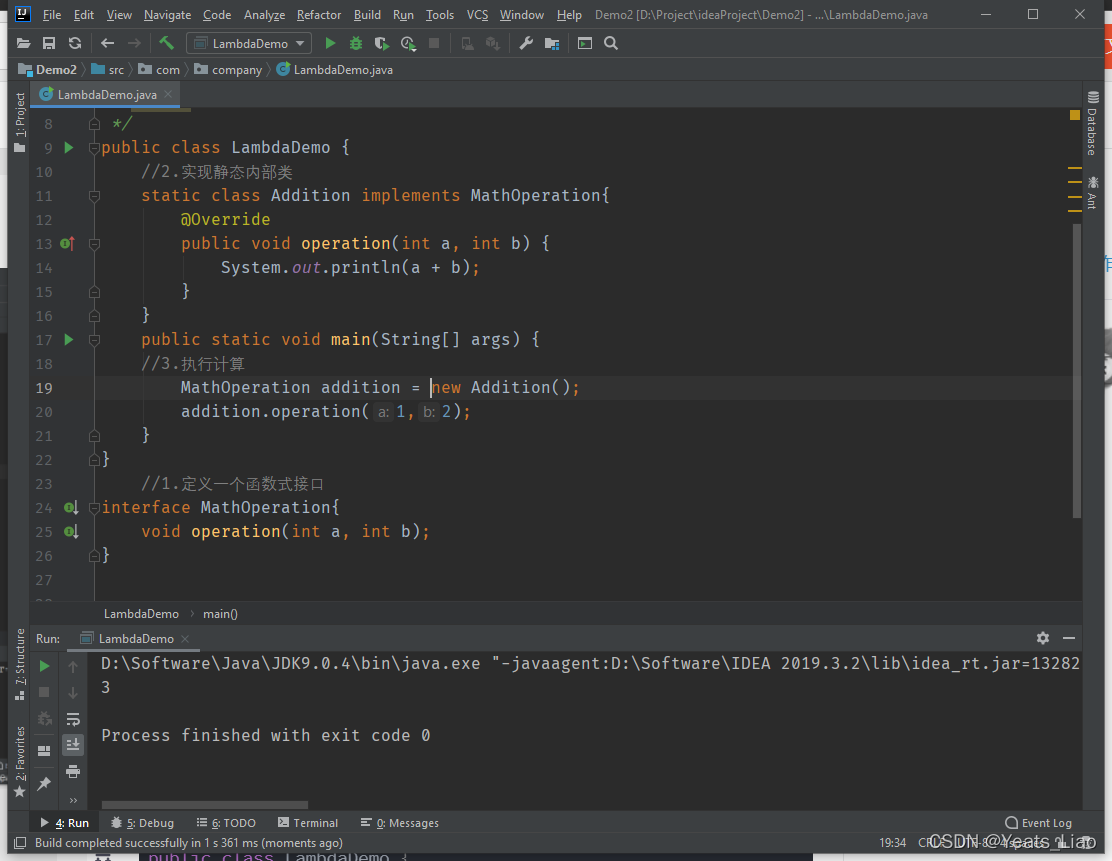Open the LambdaDemo run configuration dropdown
1112x861 pixels.
pyautogui.click(x=249, y=43)
